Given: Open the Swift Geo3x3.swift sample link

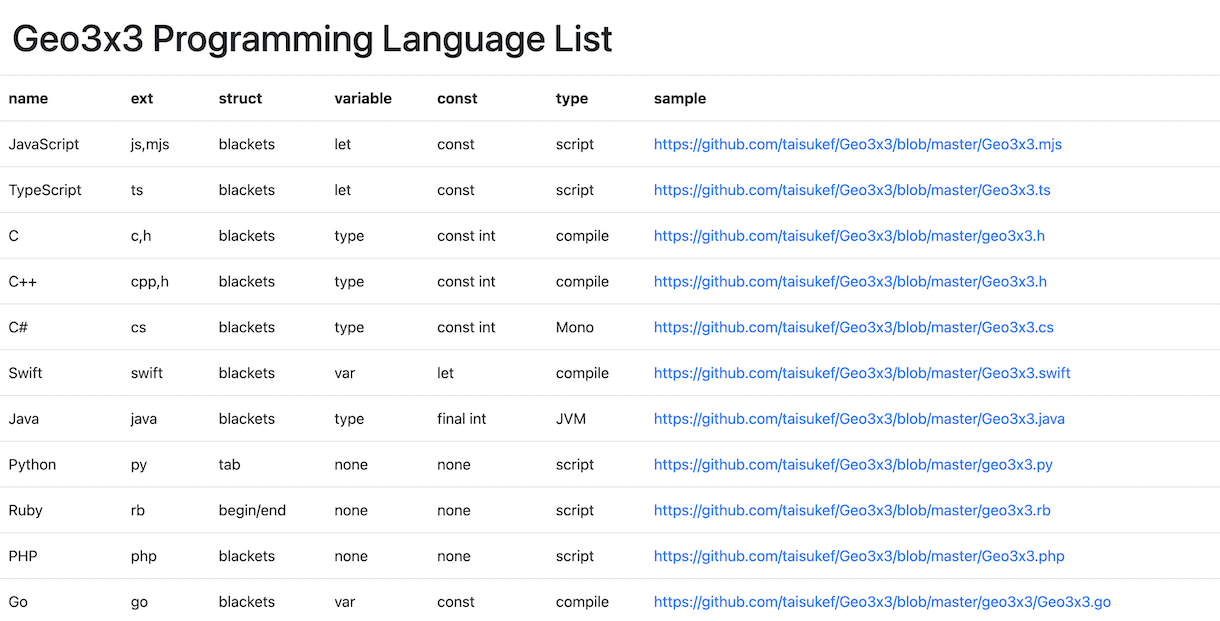Looking at the screenshot, I should point(861,373).
